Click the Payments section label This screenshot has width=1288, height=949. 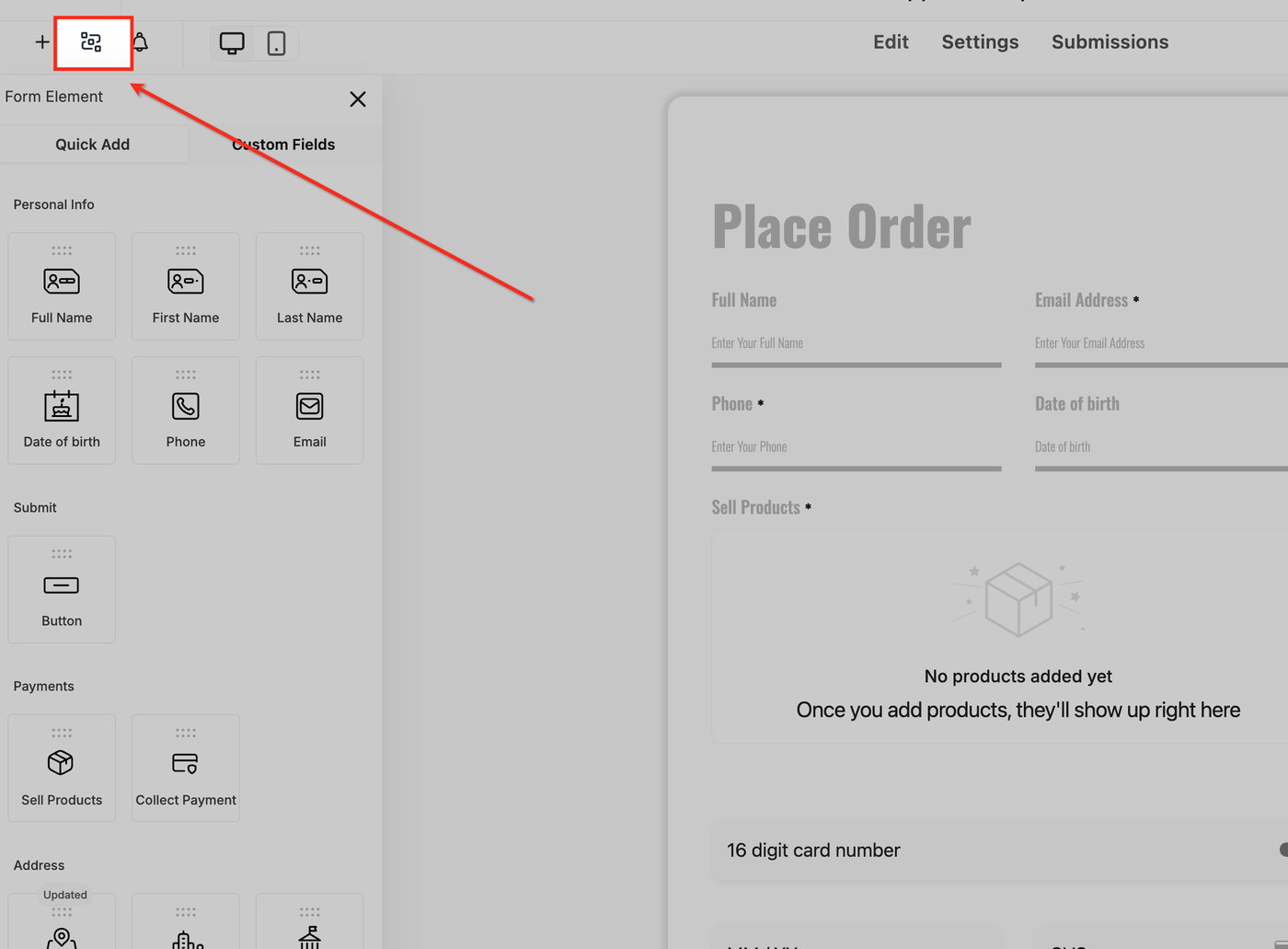44,687
